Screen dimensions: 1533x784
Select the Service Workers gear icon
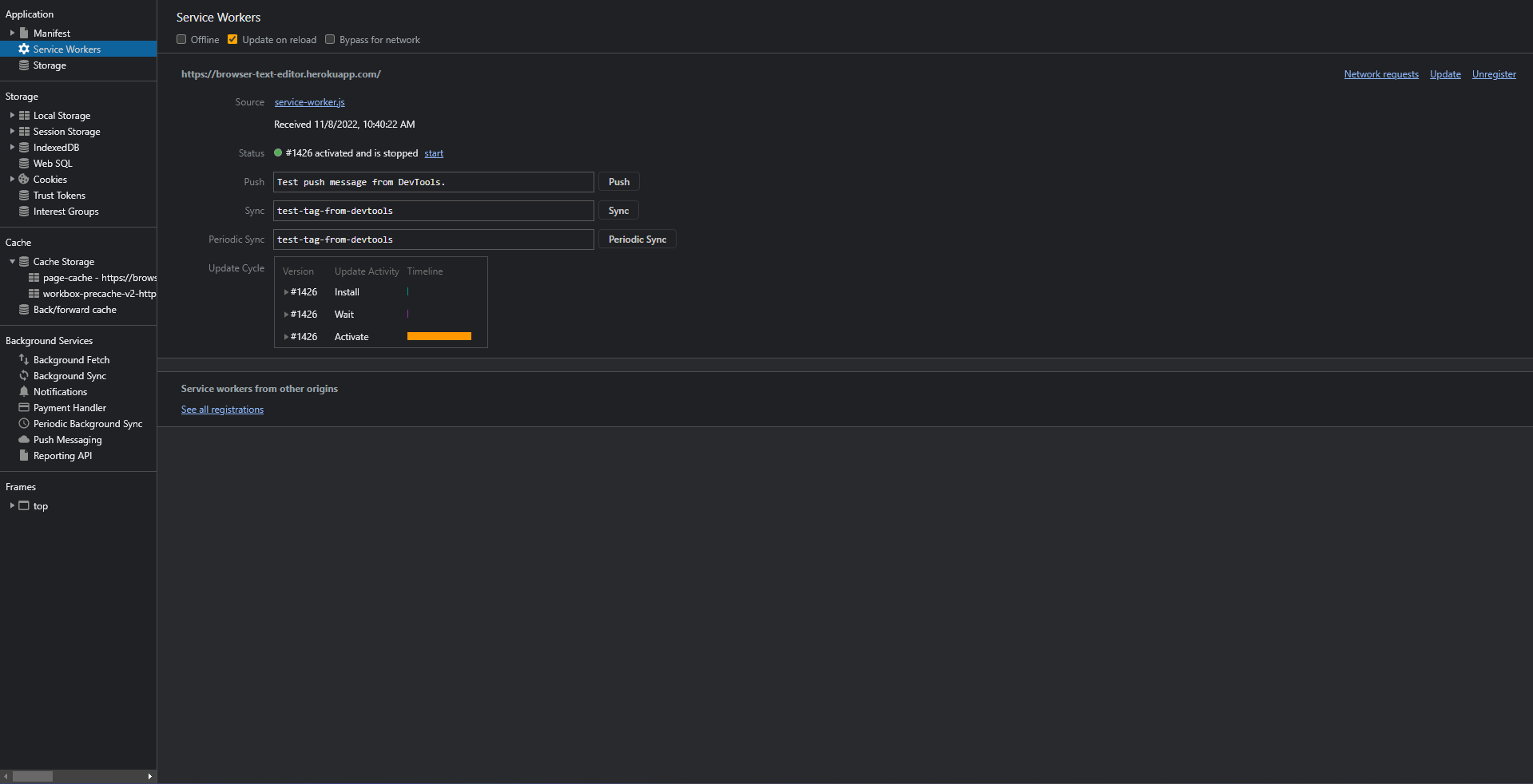[x=23, y=49]
